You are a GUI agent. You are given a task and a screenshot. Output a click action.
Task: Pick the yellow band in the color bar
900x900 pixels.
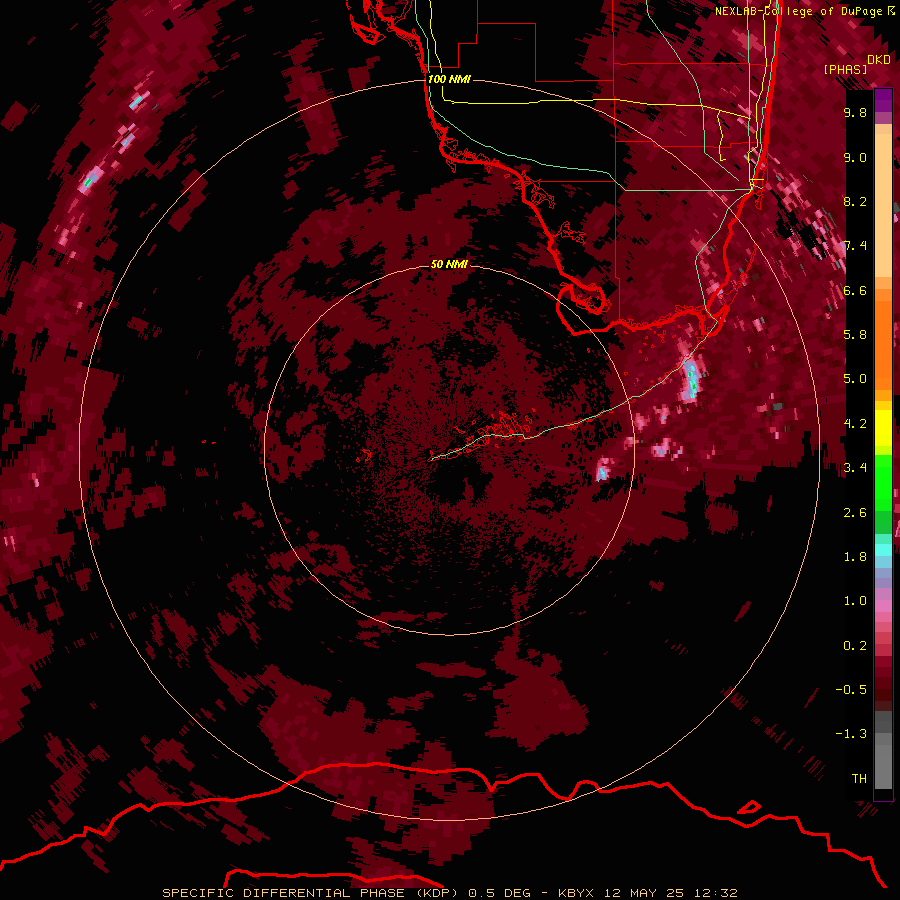point(883,428)
